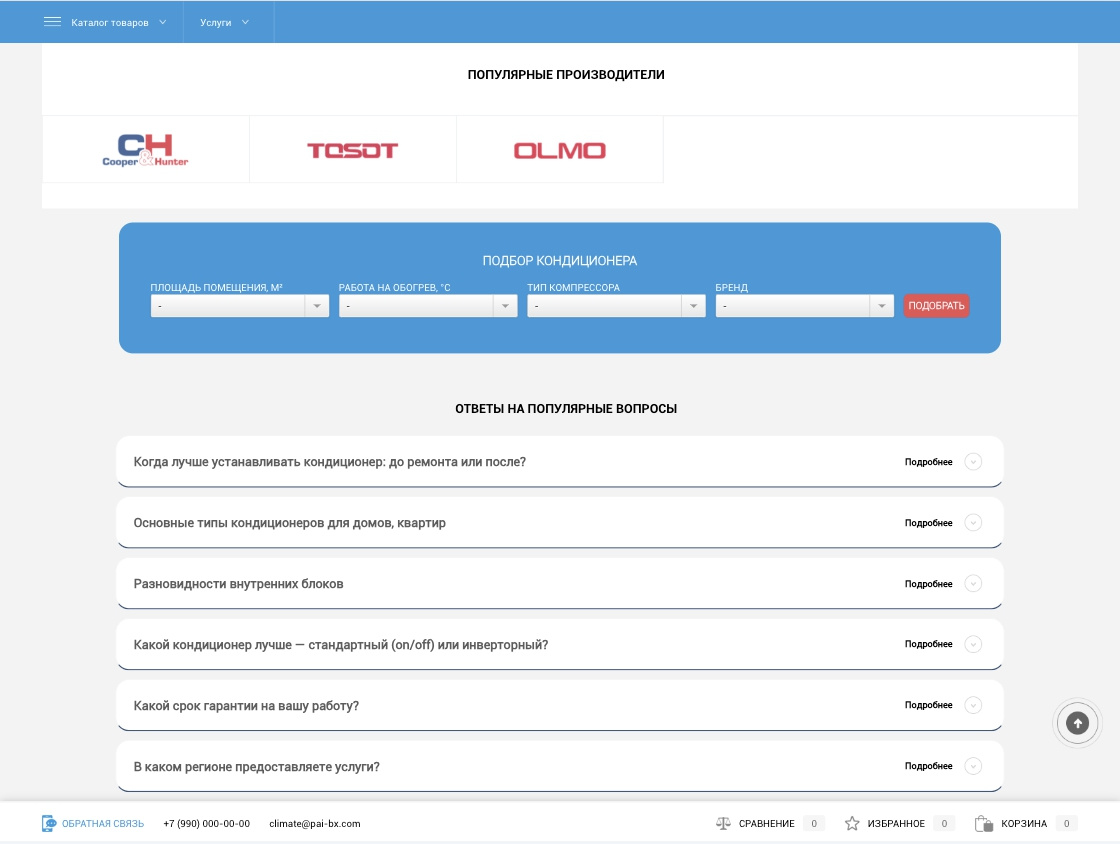Click the Корзина counter badge
The image size is (1120, 844).
tap(1066, 823)
